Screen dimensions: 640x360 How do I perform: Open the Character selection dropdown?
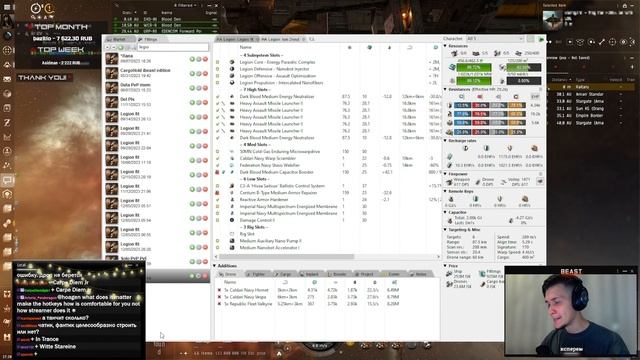(495, 39)
